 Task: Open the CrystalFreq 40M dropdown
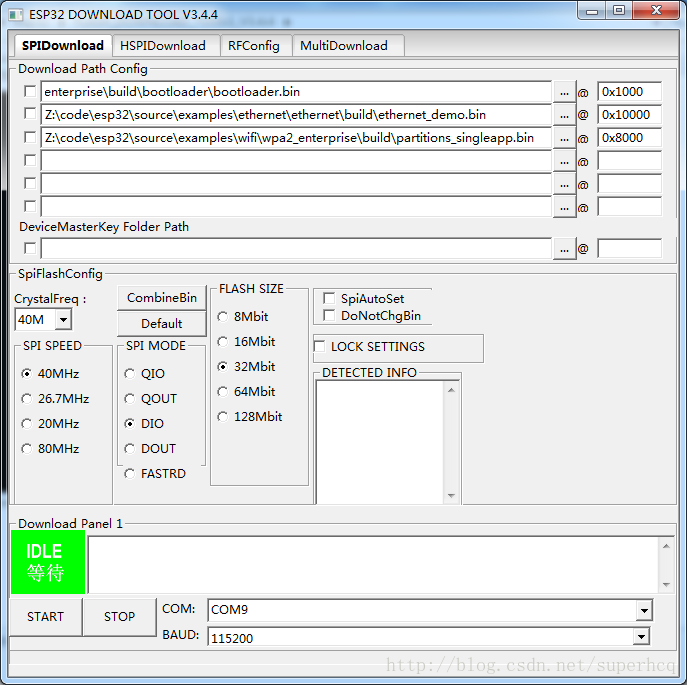[x=63, y=319]
